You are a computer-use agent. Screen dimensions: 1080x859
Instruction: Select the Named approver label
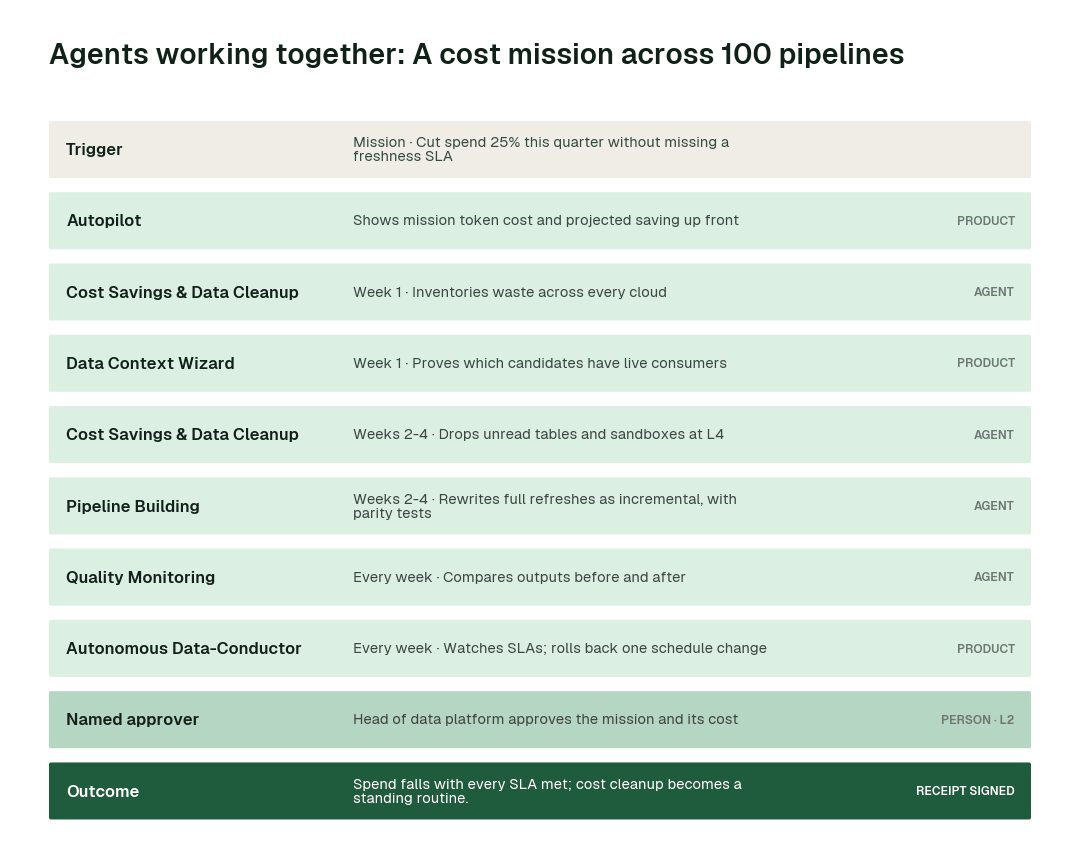click(x=132, y=720)
